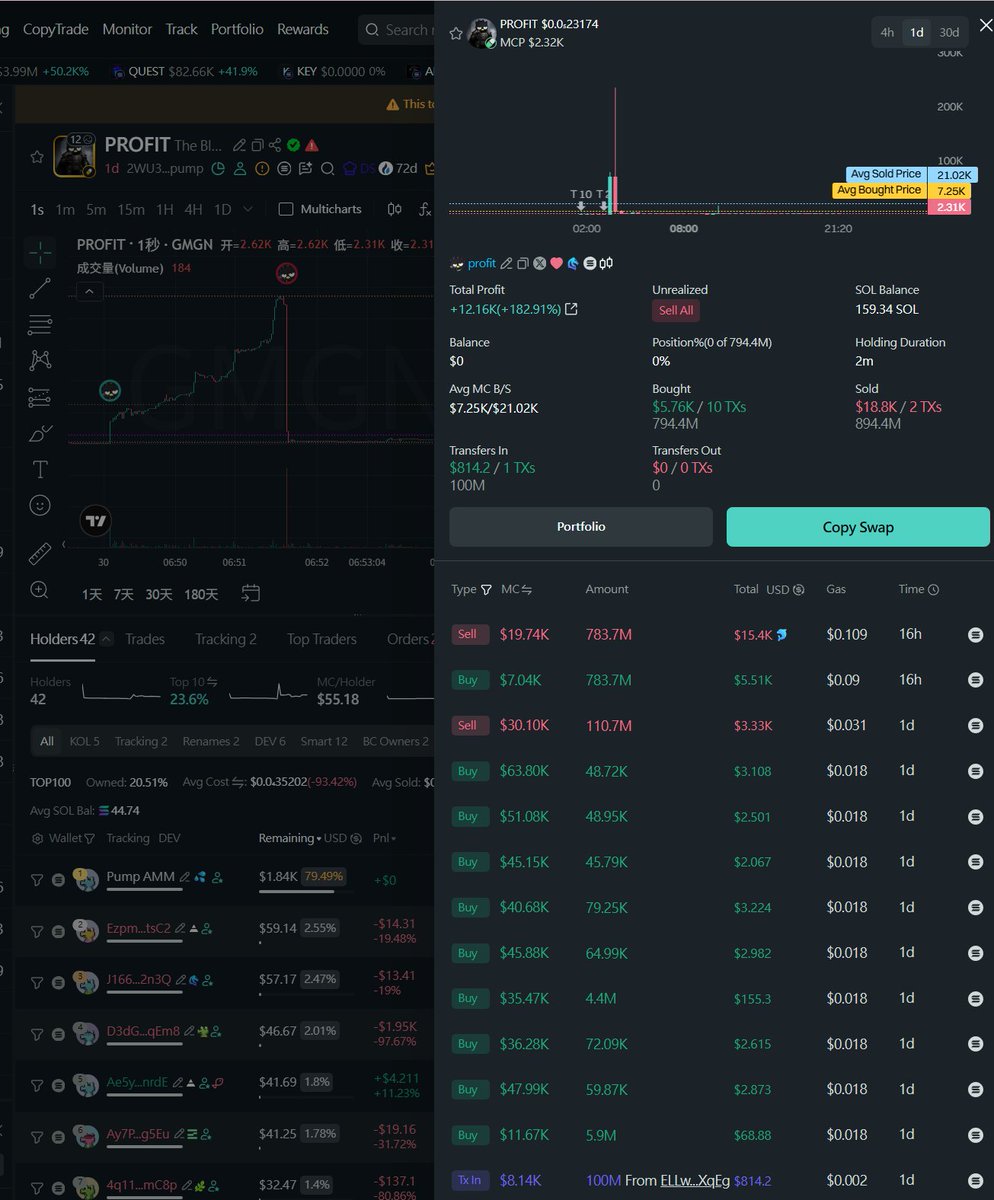Open the X profile icon beside profit wallet
The width and height of the screenshot is (994, 1200).
point(540,263)
